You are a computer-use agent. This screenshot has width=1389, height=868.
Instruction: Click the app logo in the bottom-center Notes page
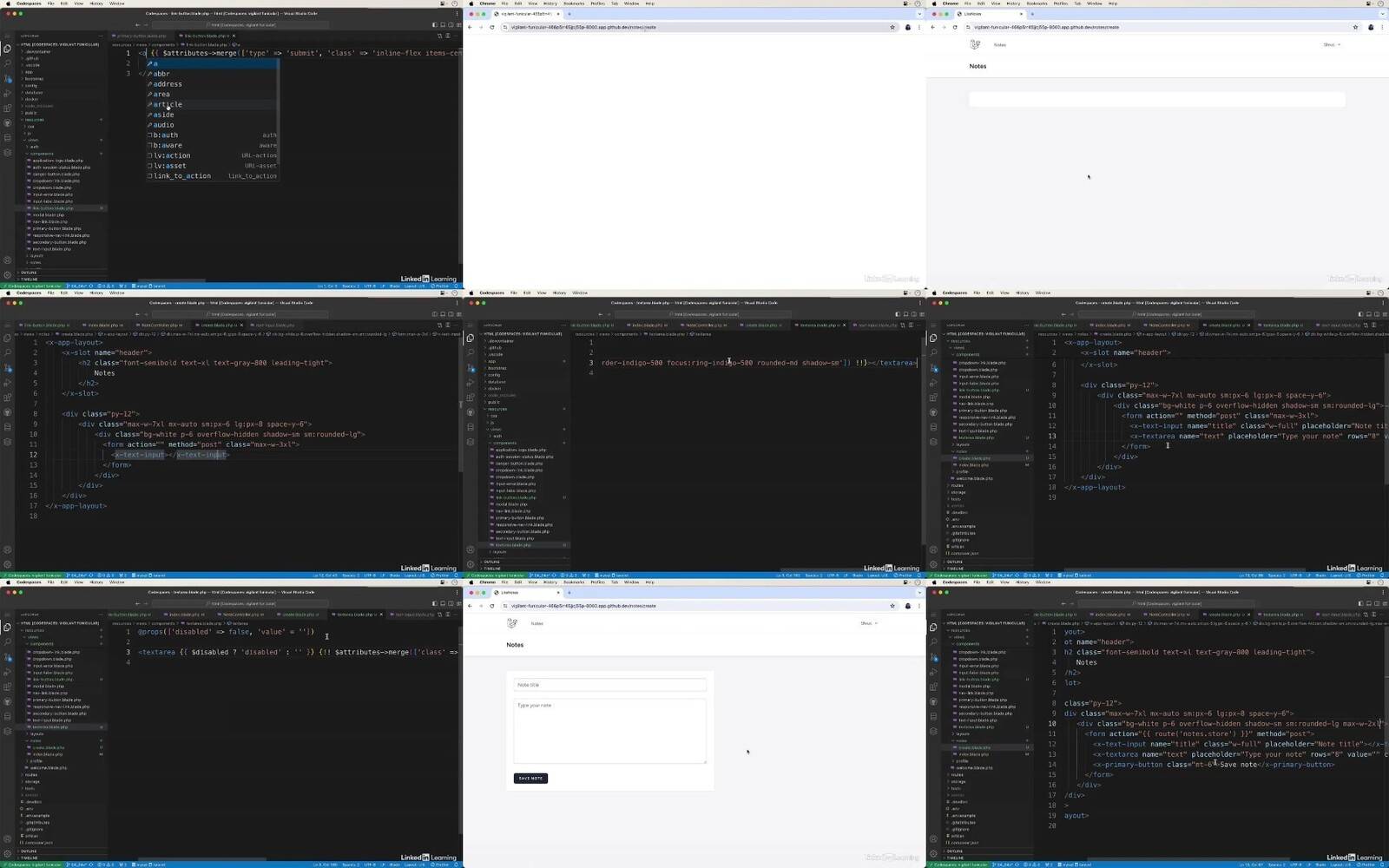click(x=512, y=623)
